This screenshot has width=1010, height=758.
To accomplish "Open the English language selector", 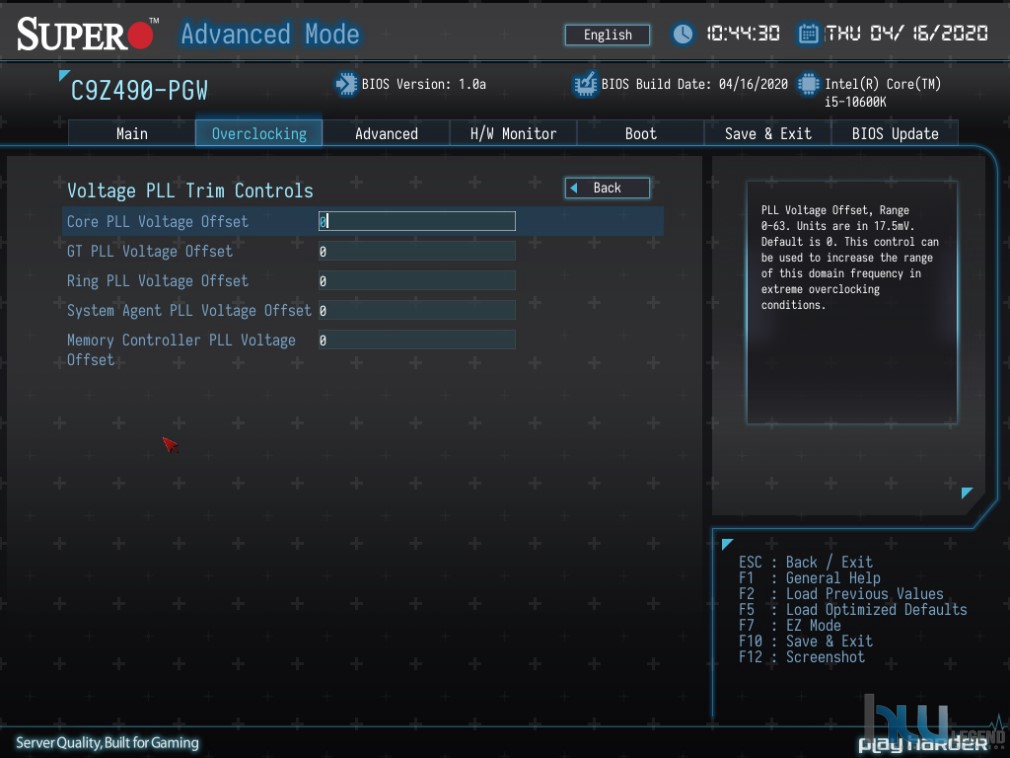I will [x=607, y=35].
